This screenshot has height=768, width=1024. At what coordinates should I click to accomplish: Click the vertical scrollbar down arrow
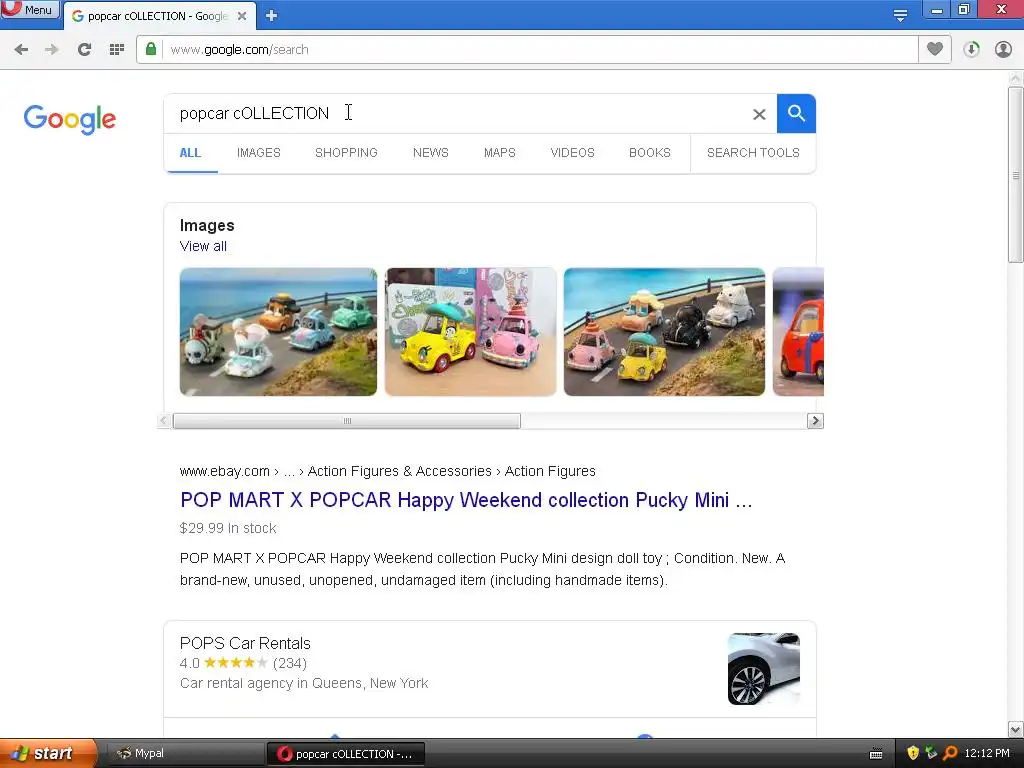point(1016,729)
